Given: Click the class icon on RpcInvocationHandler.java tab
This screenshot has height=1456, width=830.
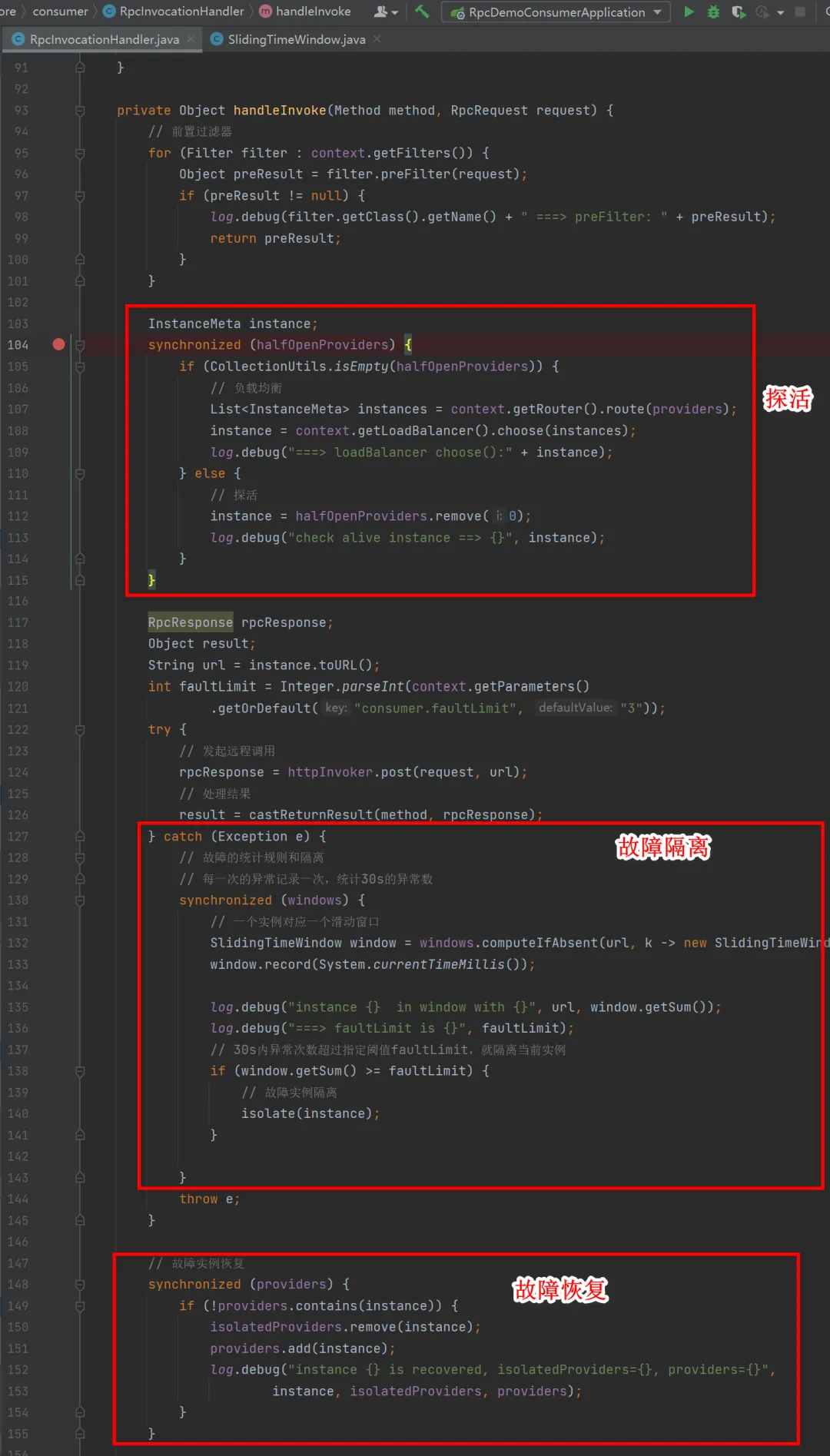Looking at the screenshot, I should (18, 39).
